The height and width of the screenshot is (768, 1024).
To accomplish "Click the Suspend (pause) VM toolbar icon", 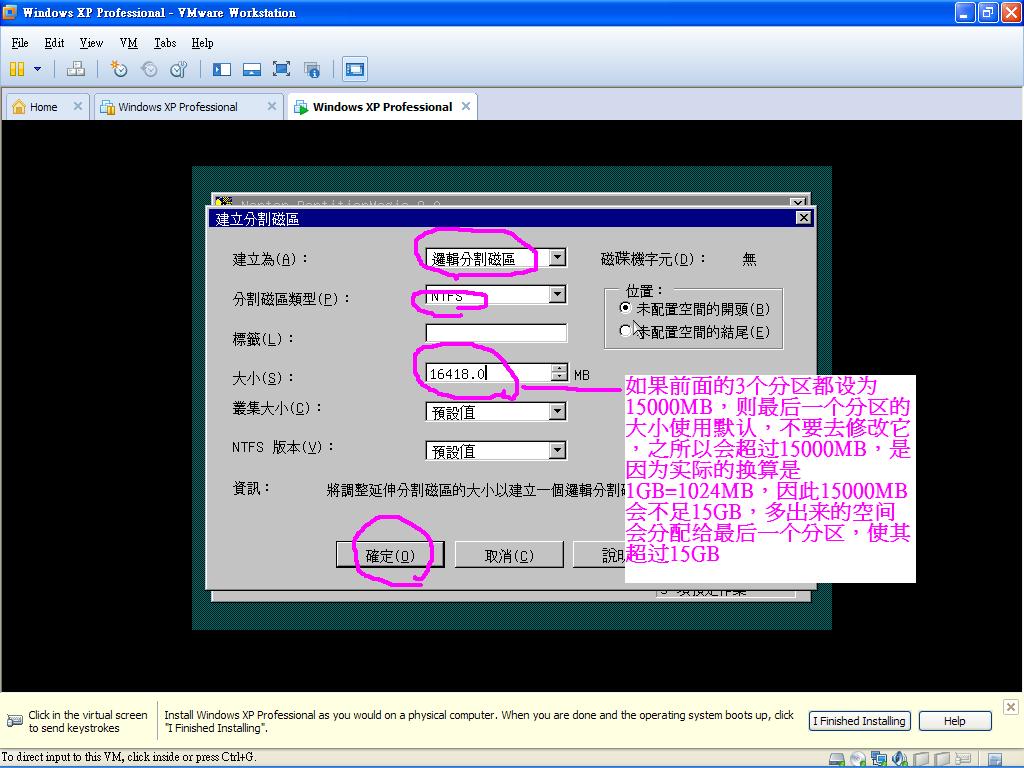I will click(17, 69).
